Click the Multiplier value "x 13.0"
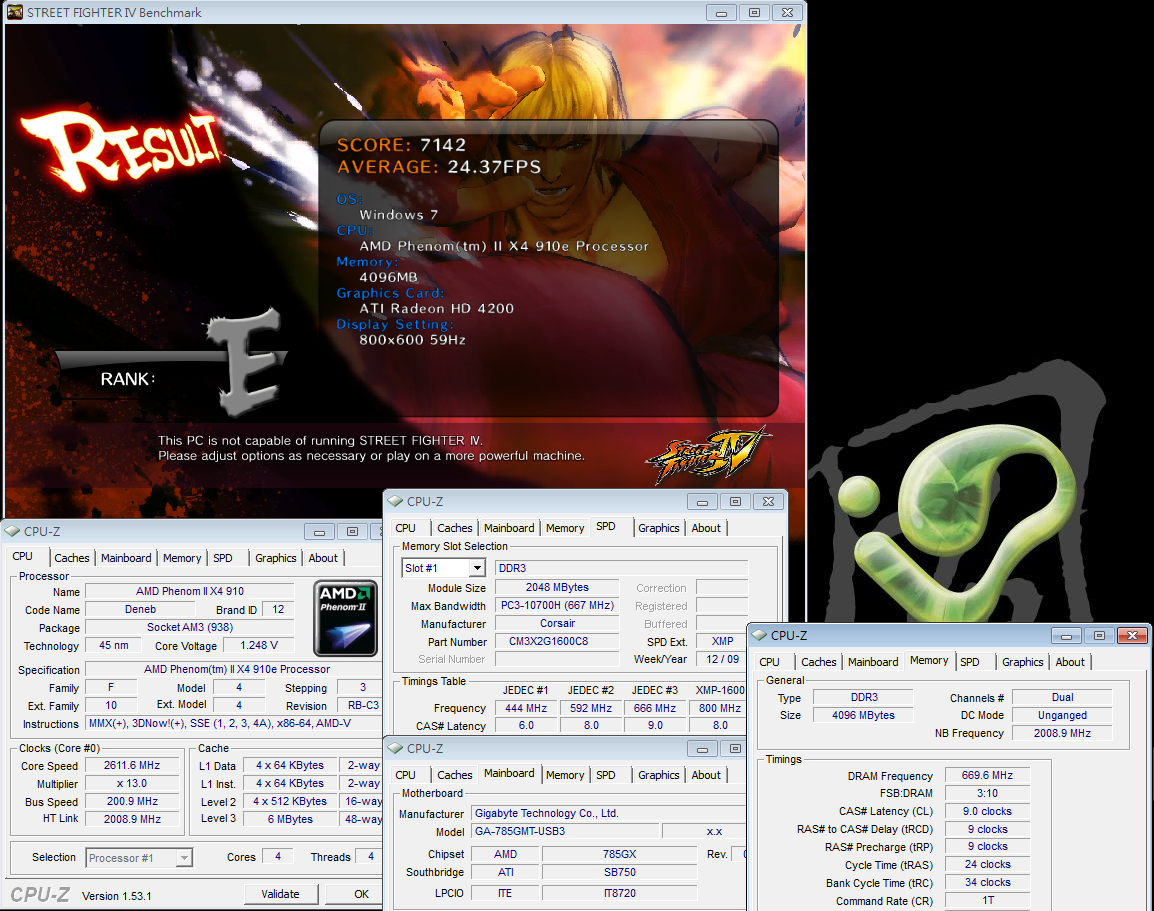This screenshot has width=1154, height=911. [x=132, y=784]
